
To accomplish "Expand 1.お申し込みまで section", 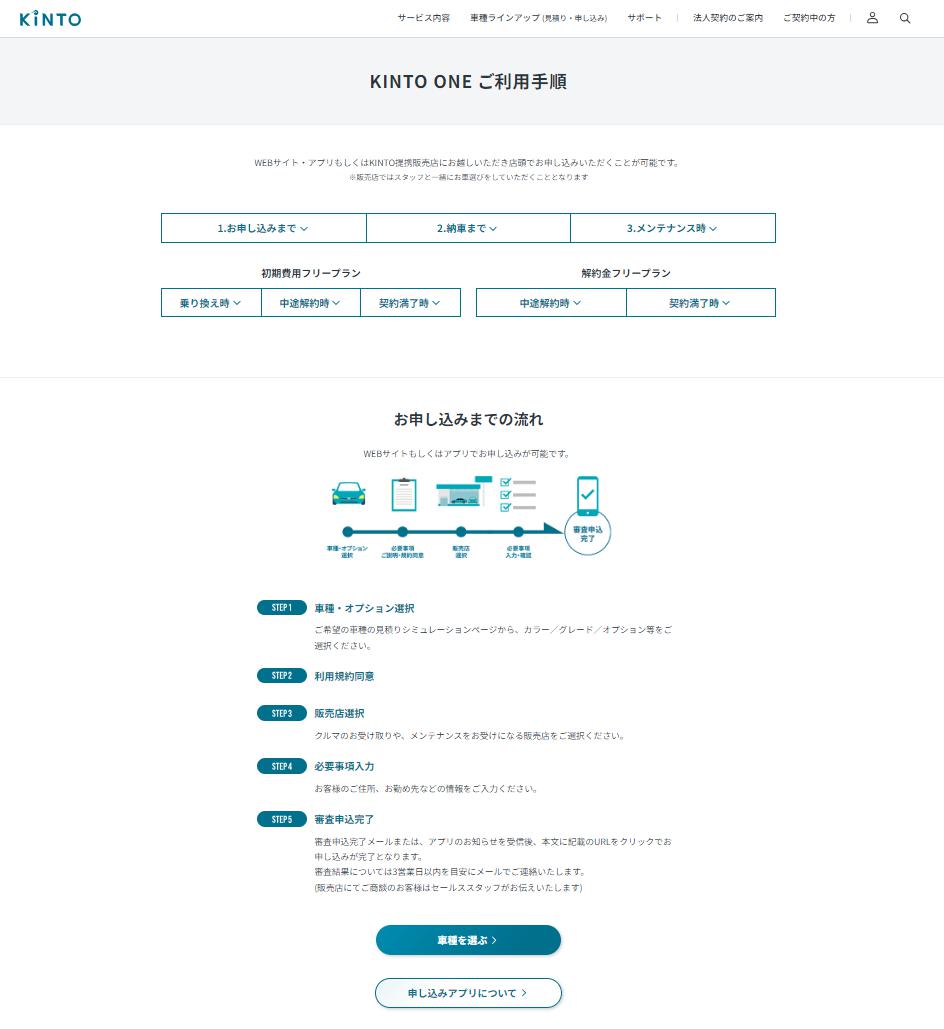I will (263, 228).
